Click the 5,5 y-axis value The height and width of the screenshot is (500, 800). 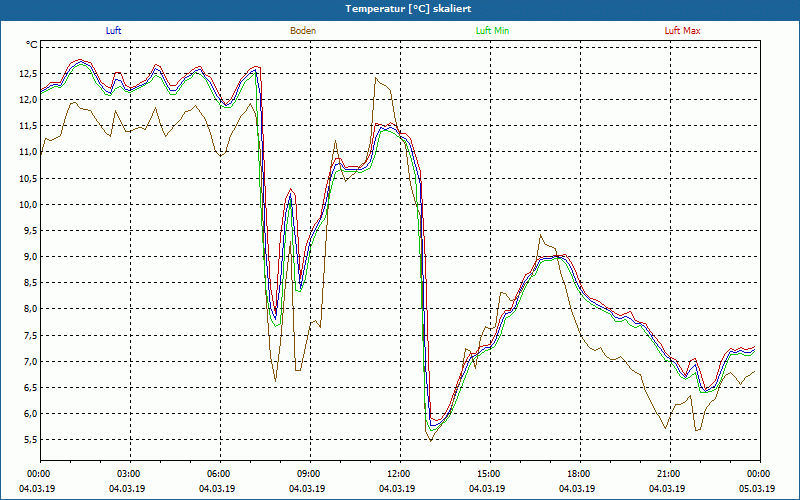click(x=30, y=439)
